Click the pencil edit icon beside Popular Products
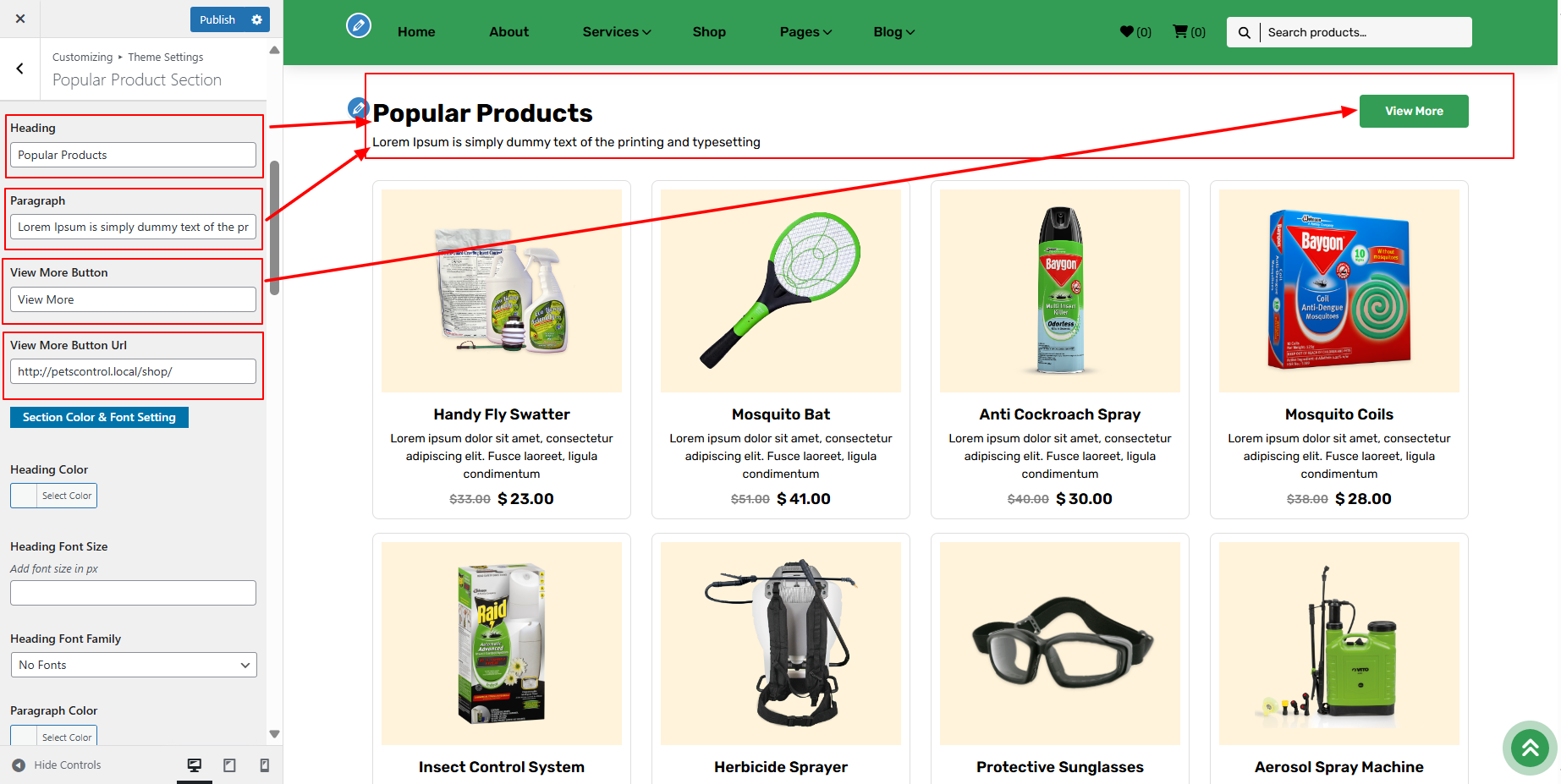Image resolution: width=1561 pixels, height=784 pixels. pyautogui.click(x=358, y=107)
